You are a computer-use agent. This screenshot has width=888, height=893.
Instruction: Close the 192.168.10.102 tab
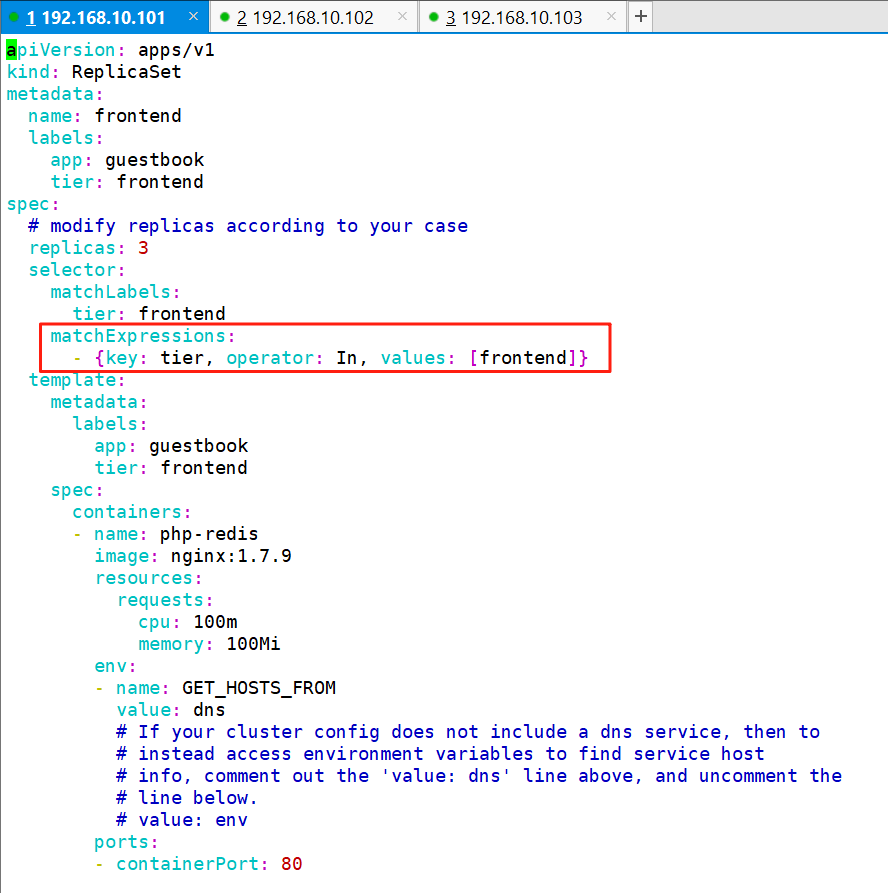click(402, 17)
